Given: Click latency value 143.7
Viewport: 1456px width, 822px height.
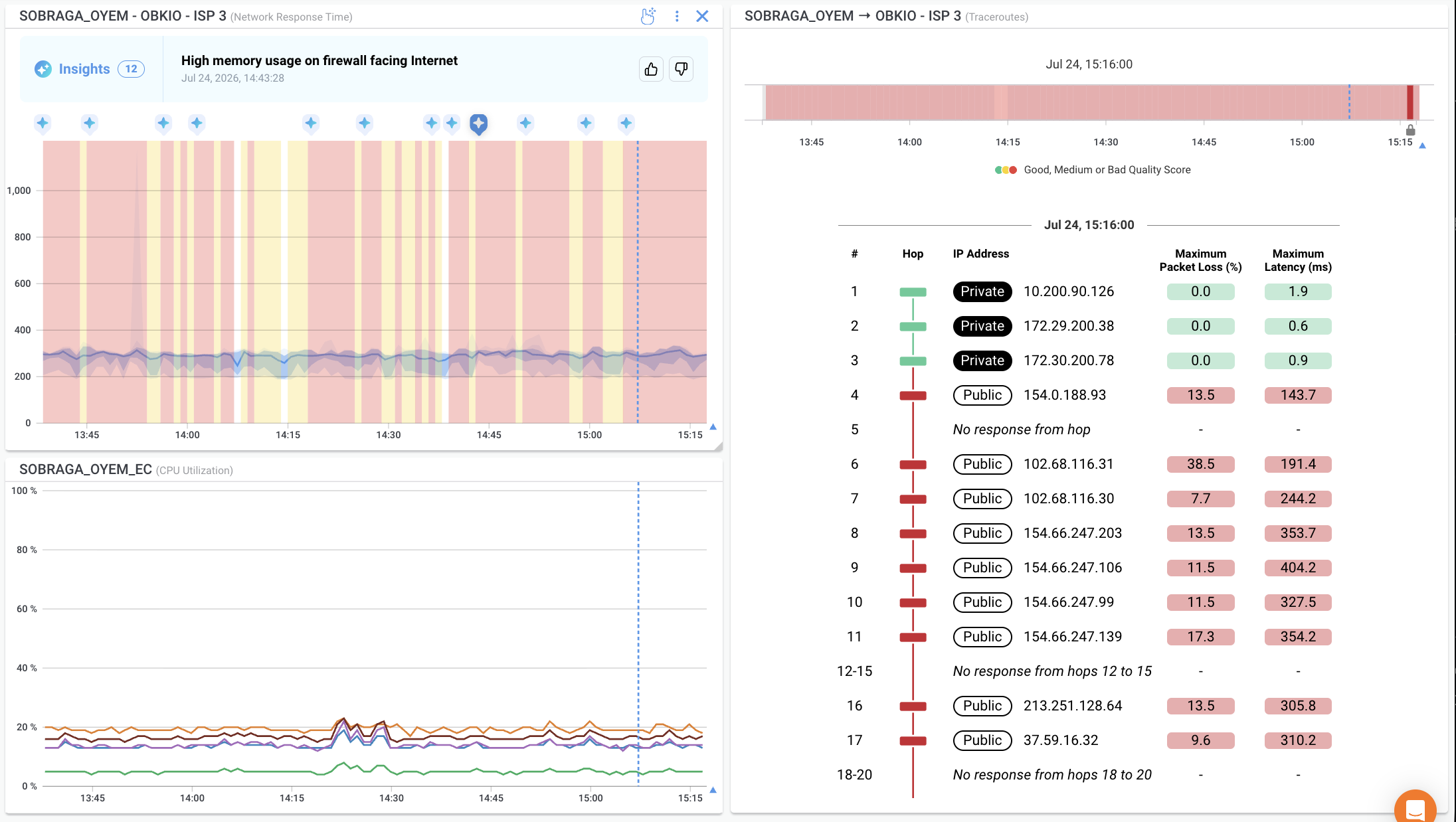Looking at the screenshot, I should pyautogui.click(x=1298, y=395).
